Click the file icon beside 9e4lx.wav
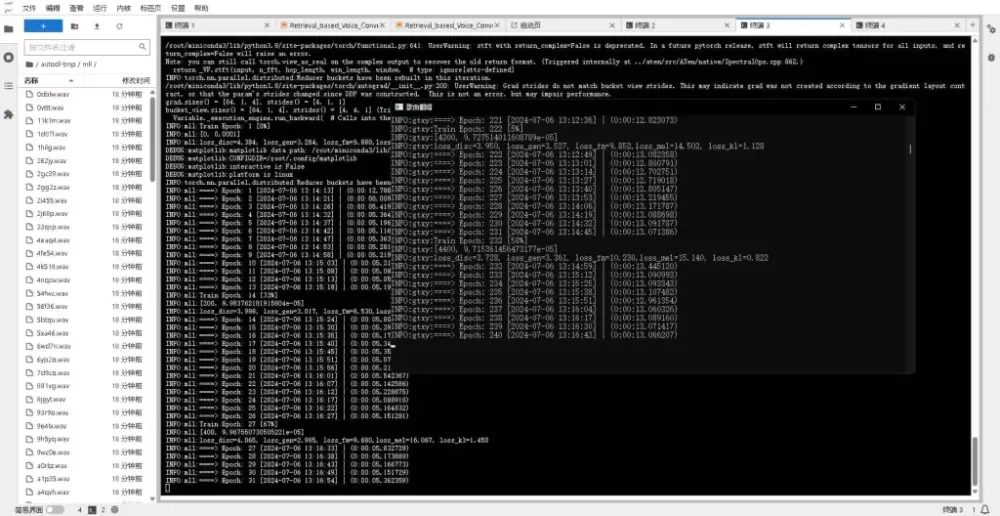This screenshot has height=516, width=1000. point(29,425)
